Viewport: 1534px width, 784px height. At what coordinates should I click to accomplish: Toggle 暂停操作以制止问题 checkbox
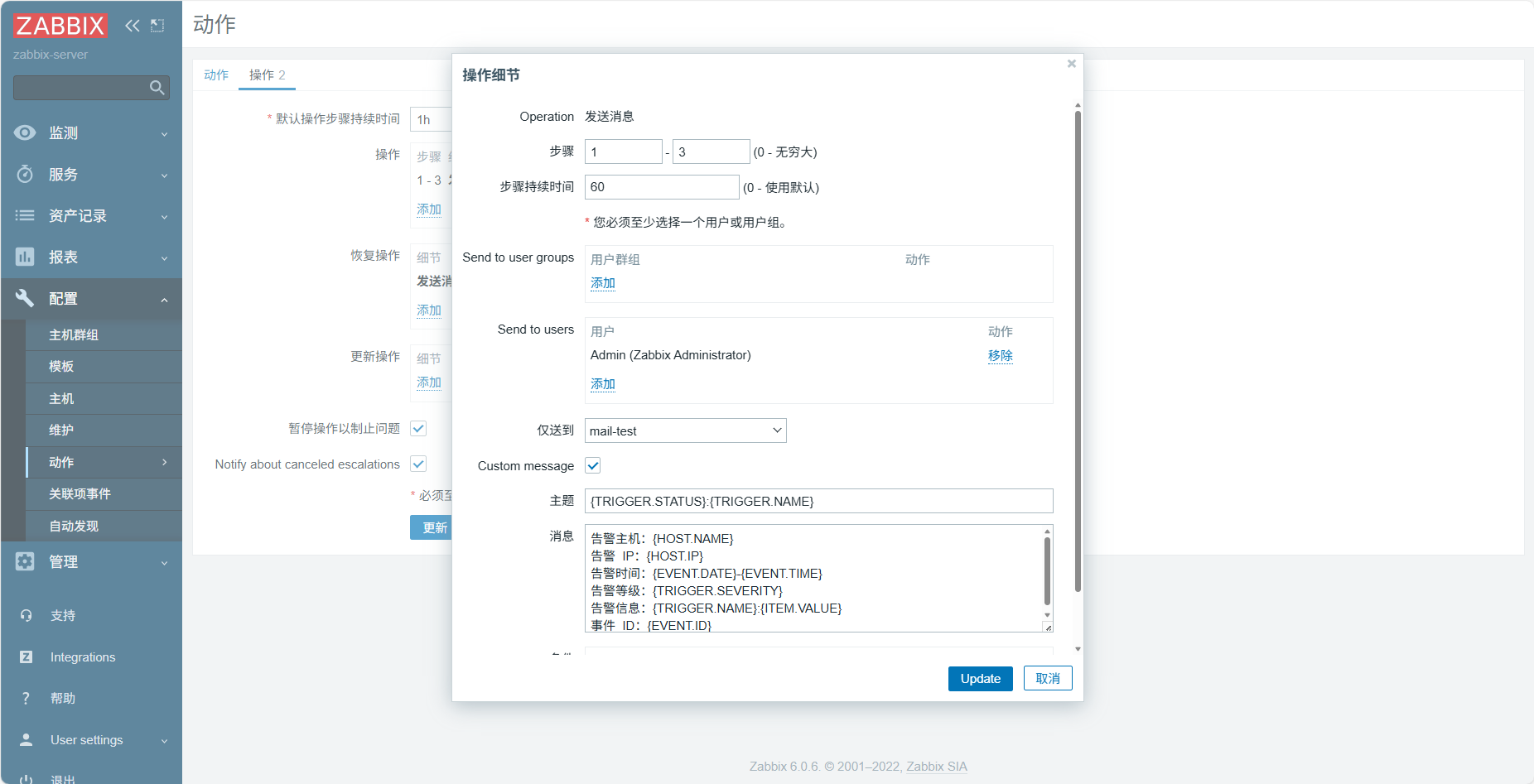[x=418, y=428]
